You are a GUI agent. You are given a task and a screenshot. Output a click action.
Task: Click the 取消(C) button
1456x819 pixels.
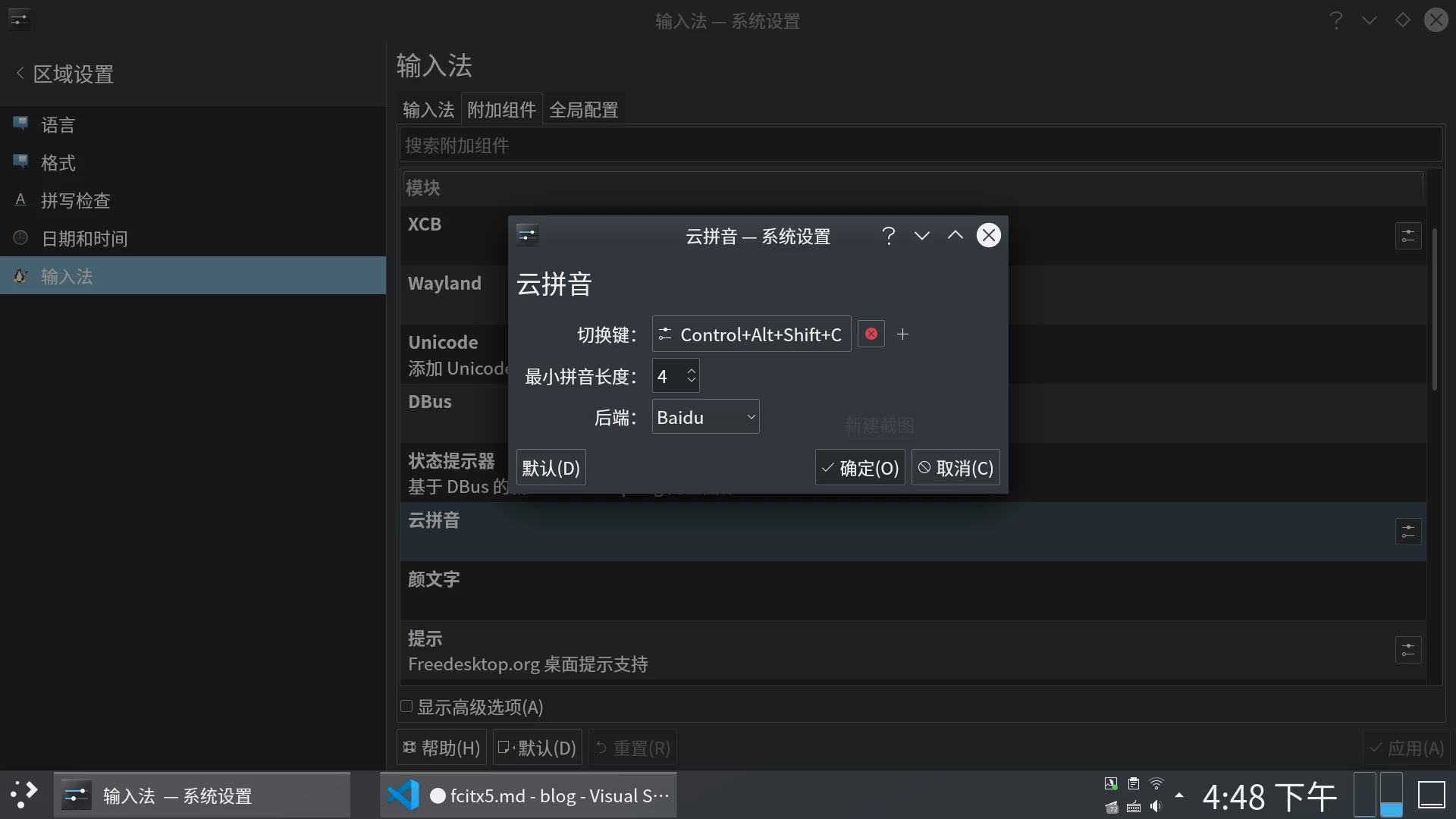[x=955, y=468]
